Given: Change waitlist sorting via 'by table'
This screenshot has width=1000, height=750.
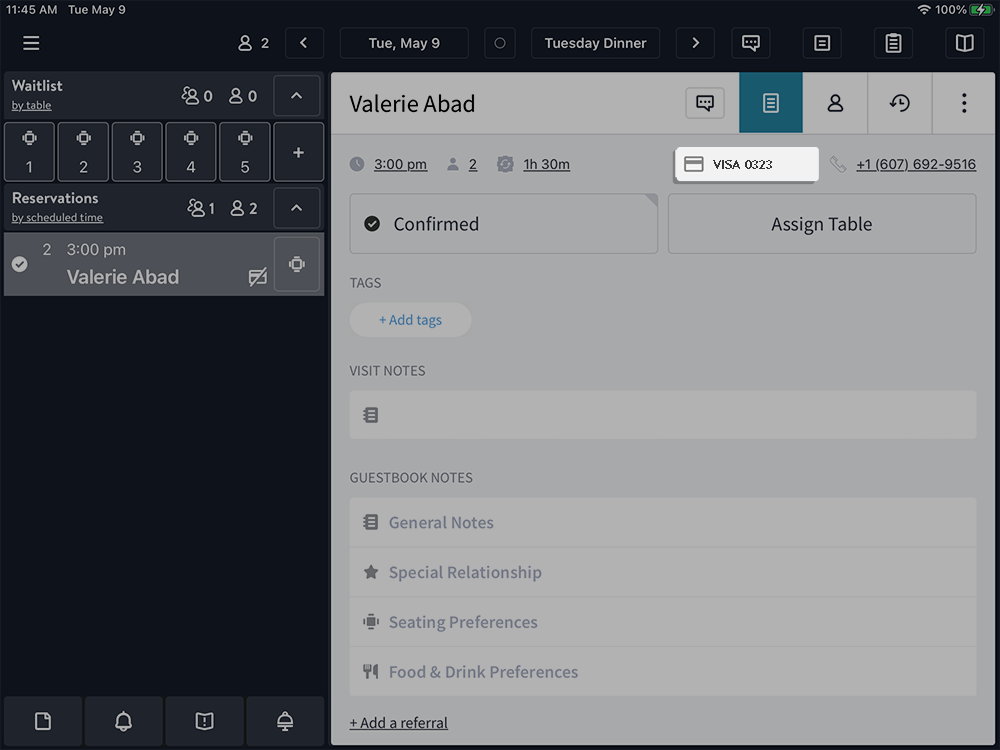Looking at the screenshot, I should tap(31, 105).
